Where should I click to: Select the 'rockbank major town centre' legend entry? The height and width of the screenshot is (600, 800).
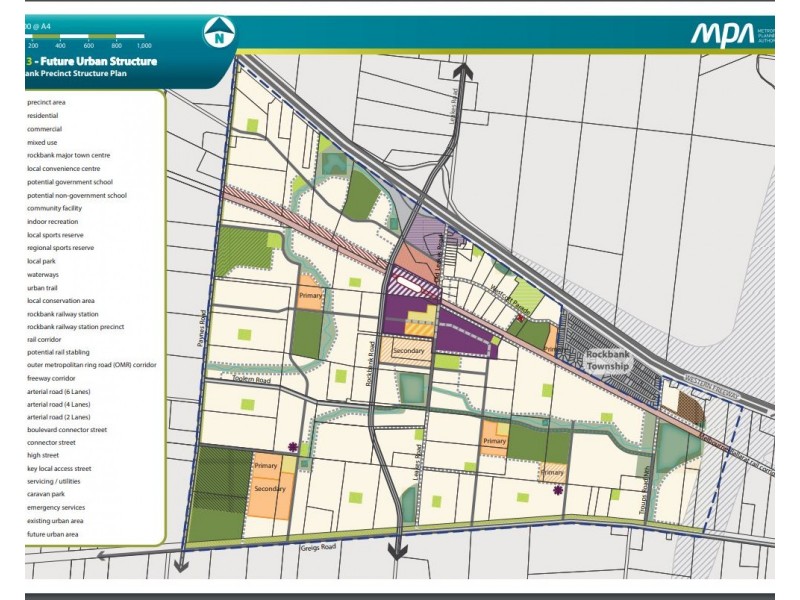tap(68, 156)
